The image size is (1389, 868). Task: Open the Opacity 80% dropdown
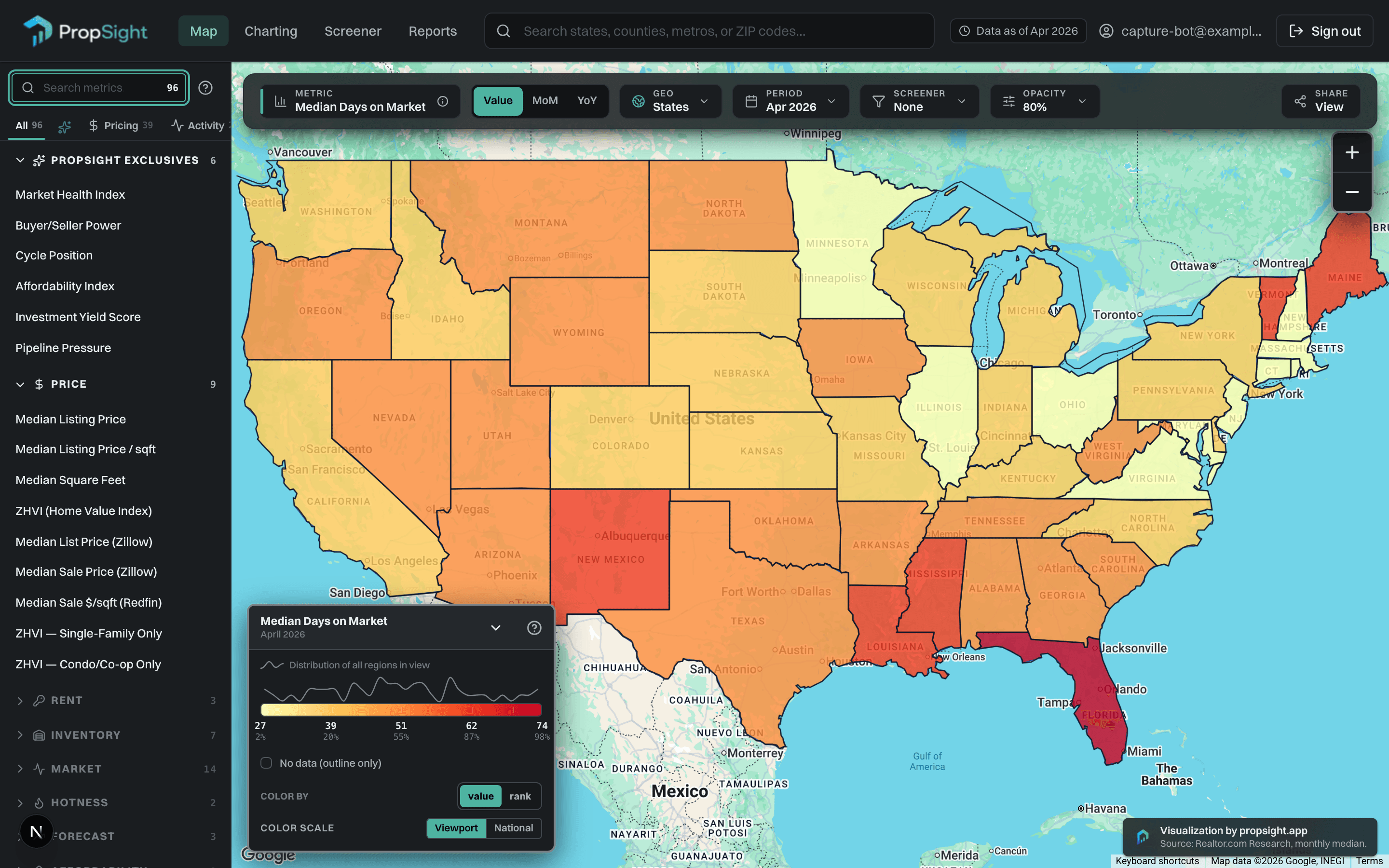tap(1045, 102)
